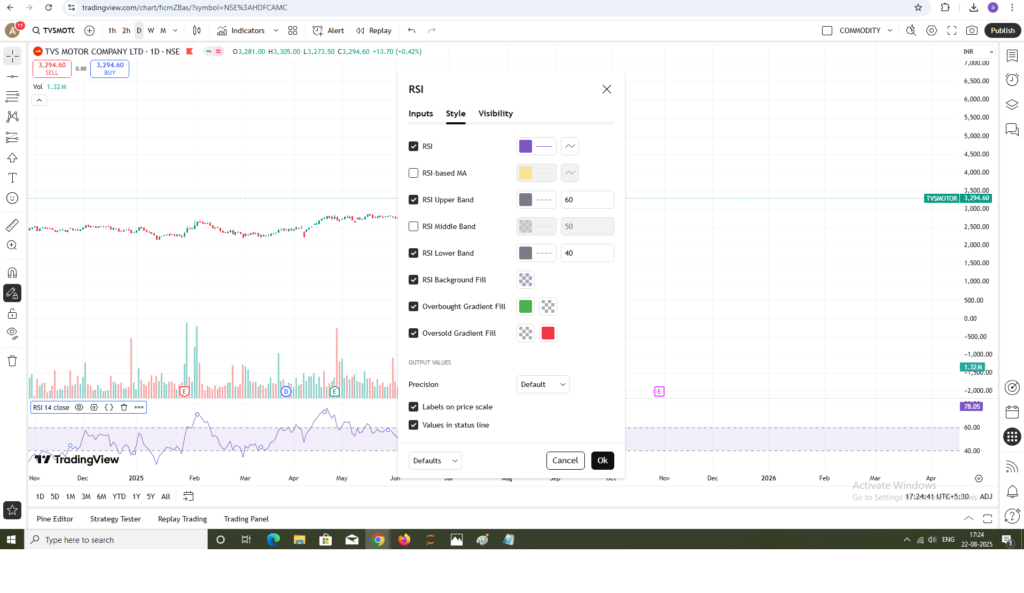Select the zoom in tool
The width and height of the screenshot is (1024, 593).
coord(12,246)
